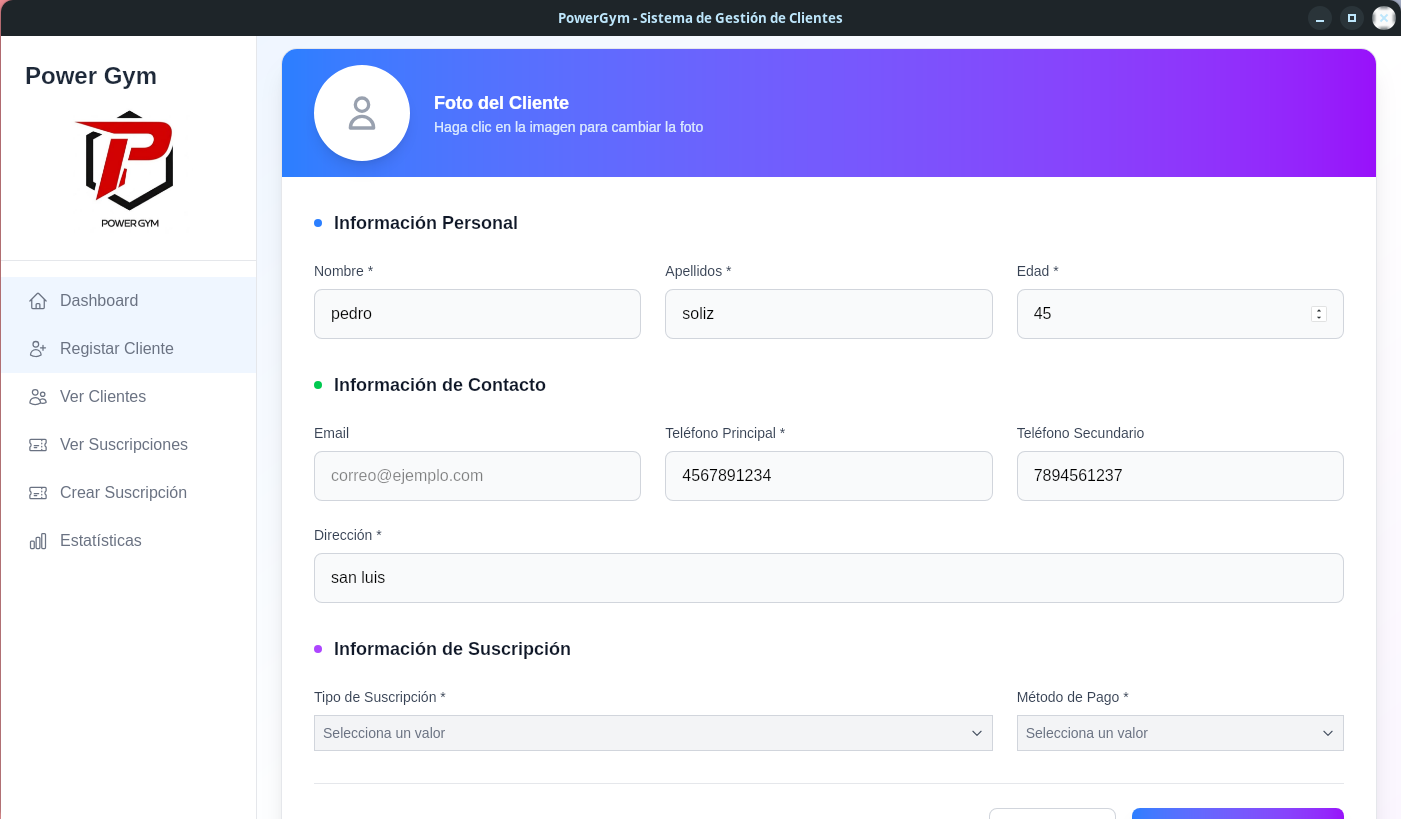Click the Email input field
Image resolution: width=1401 pixels, height=819 pixels.
(477, 476)
